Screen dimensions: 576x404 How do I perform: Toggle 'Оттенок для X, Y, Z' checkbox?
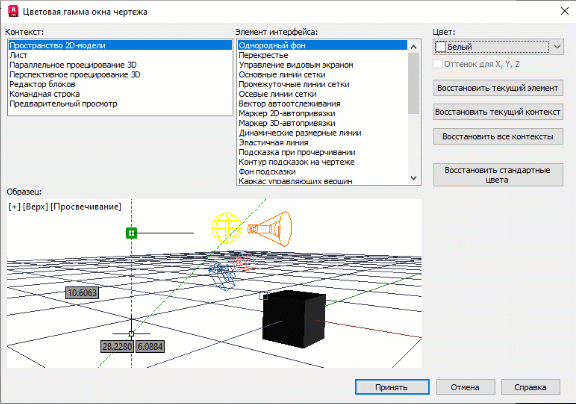tap(438, 64)
